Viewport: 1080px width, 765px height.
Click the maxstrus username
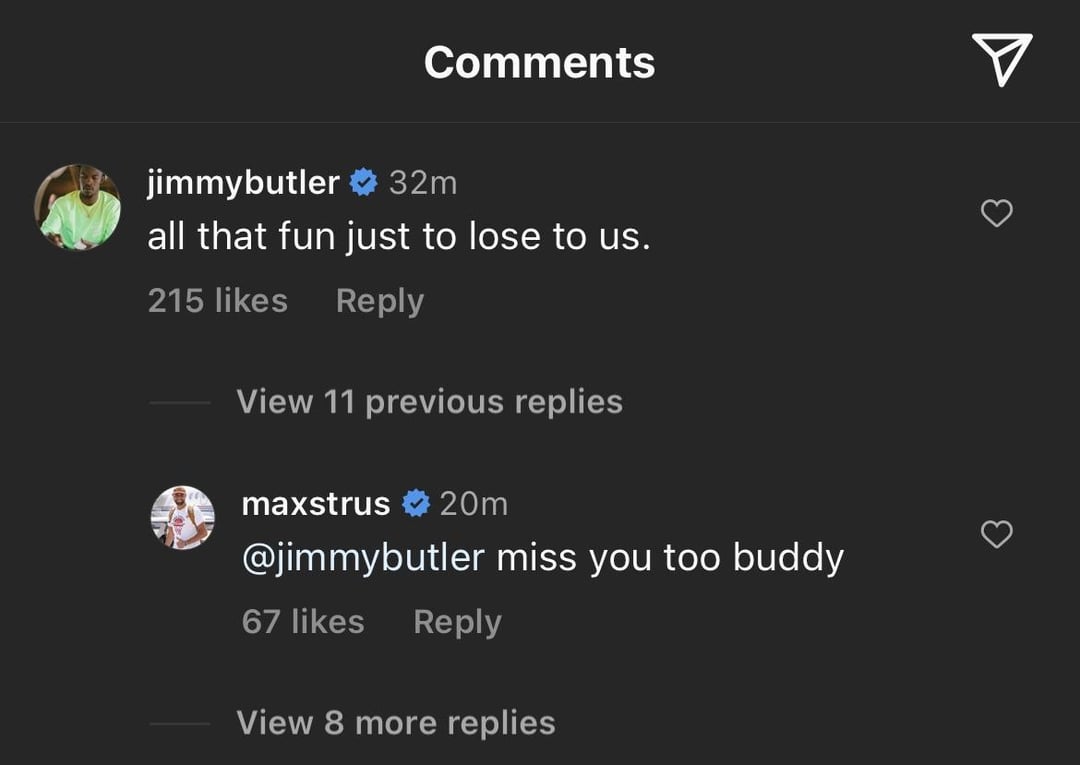(x=316, y=503)
